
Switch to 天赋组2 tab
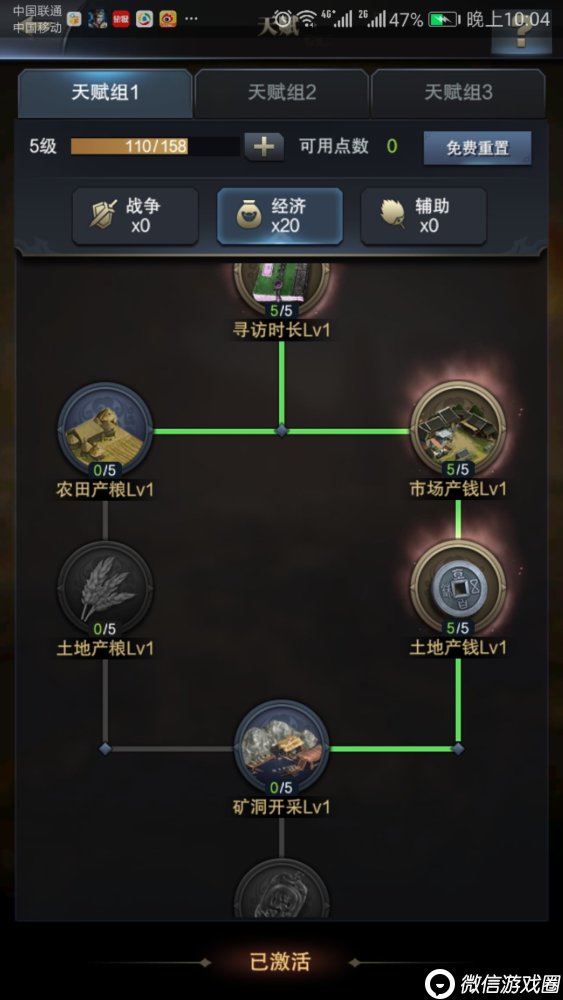[x=282, y=93]
